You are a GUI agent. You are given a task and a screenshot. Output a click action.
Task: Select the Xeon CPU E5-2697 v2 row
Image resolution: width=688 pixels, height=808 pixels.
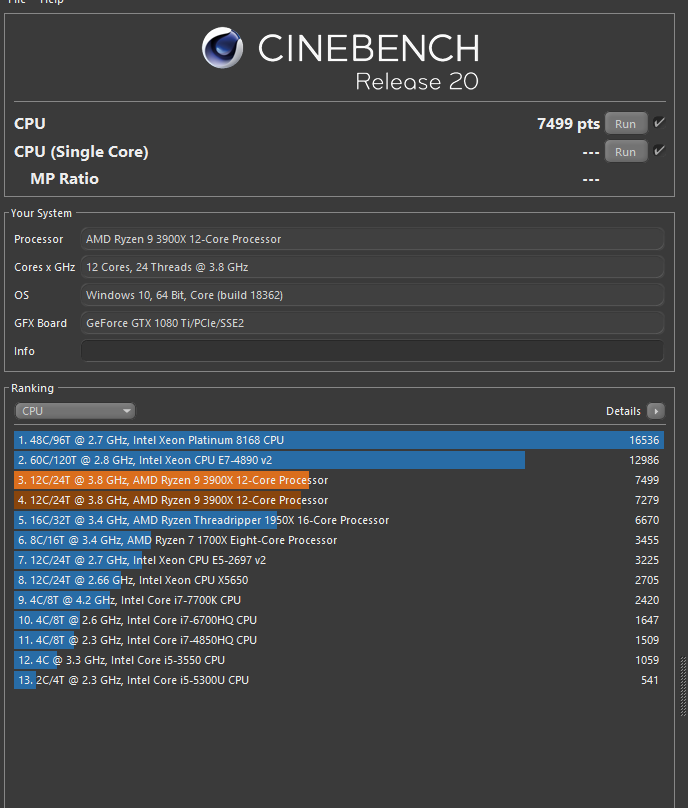click(339, 560)
